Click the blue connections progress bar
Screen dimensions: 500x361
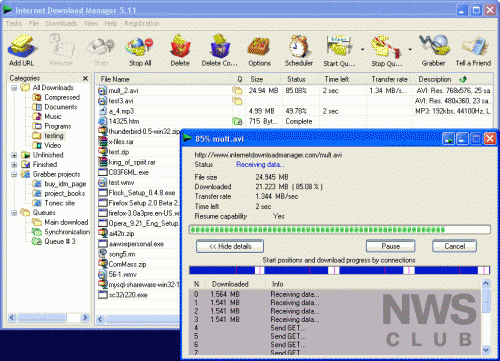[x=340, y=270]
